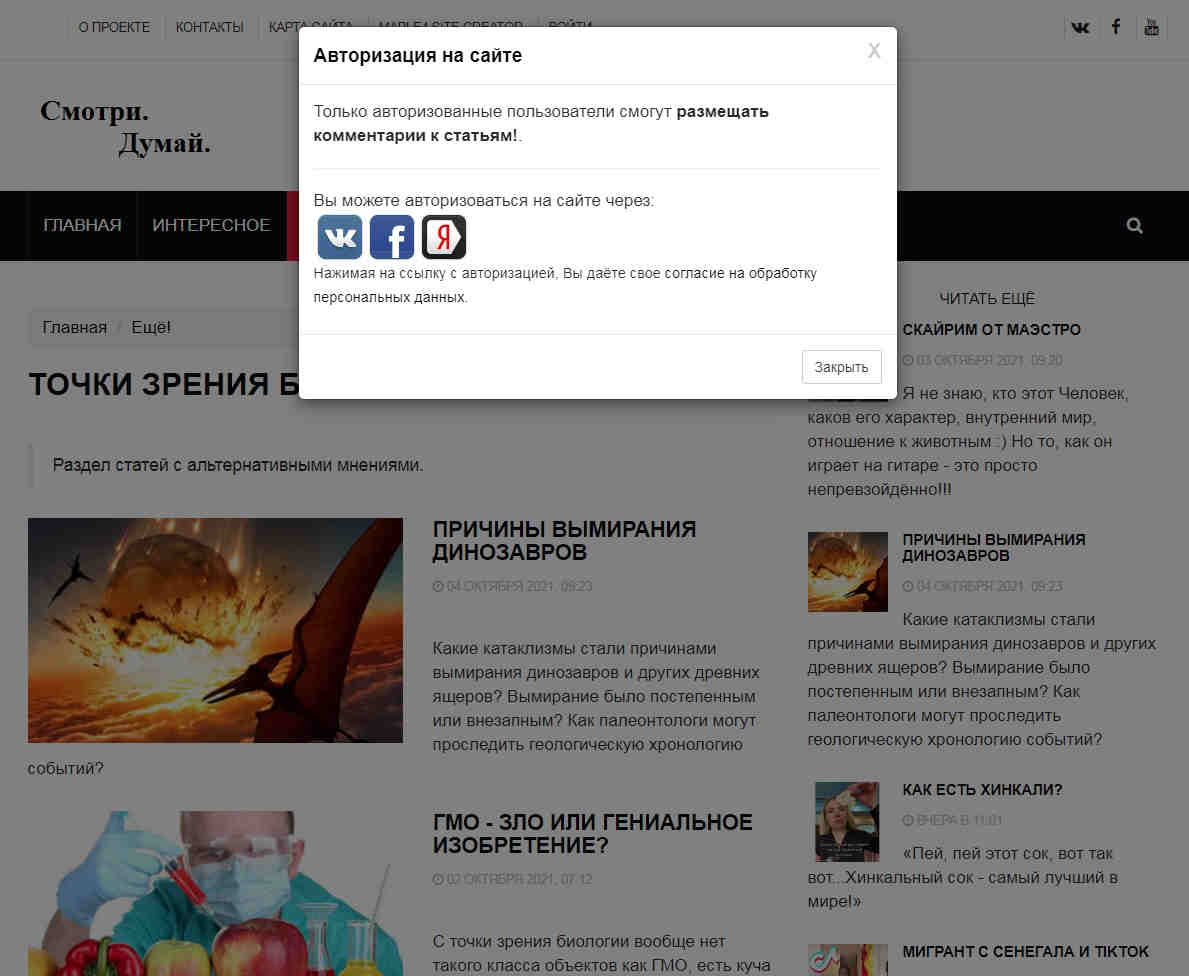Close the dialog with the X icon
The height and width of the screenshot is (976, 1189).
874,52
